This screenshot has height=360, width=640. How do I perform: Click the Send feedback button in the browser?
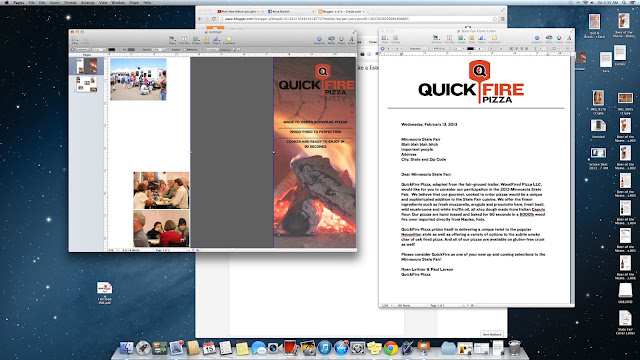click(x=491, y=334)
